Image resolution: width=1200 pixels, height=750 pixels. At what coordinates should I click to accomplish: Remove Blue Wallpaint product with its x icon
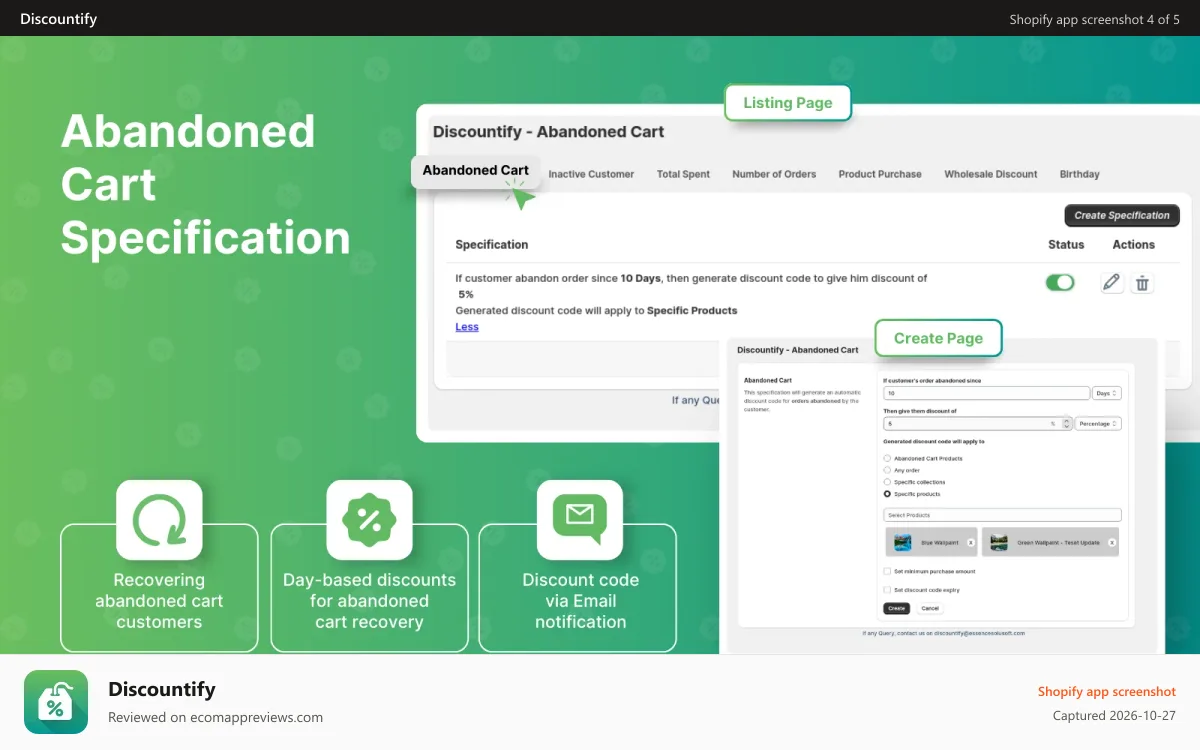tap(971, 542)
